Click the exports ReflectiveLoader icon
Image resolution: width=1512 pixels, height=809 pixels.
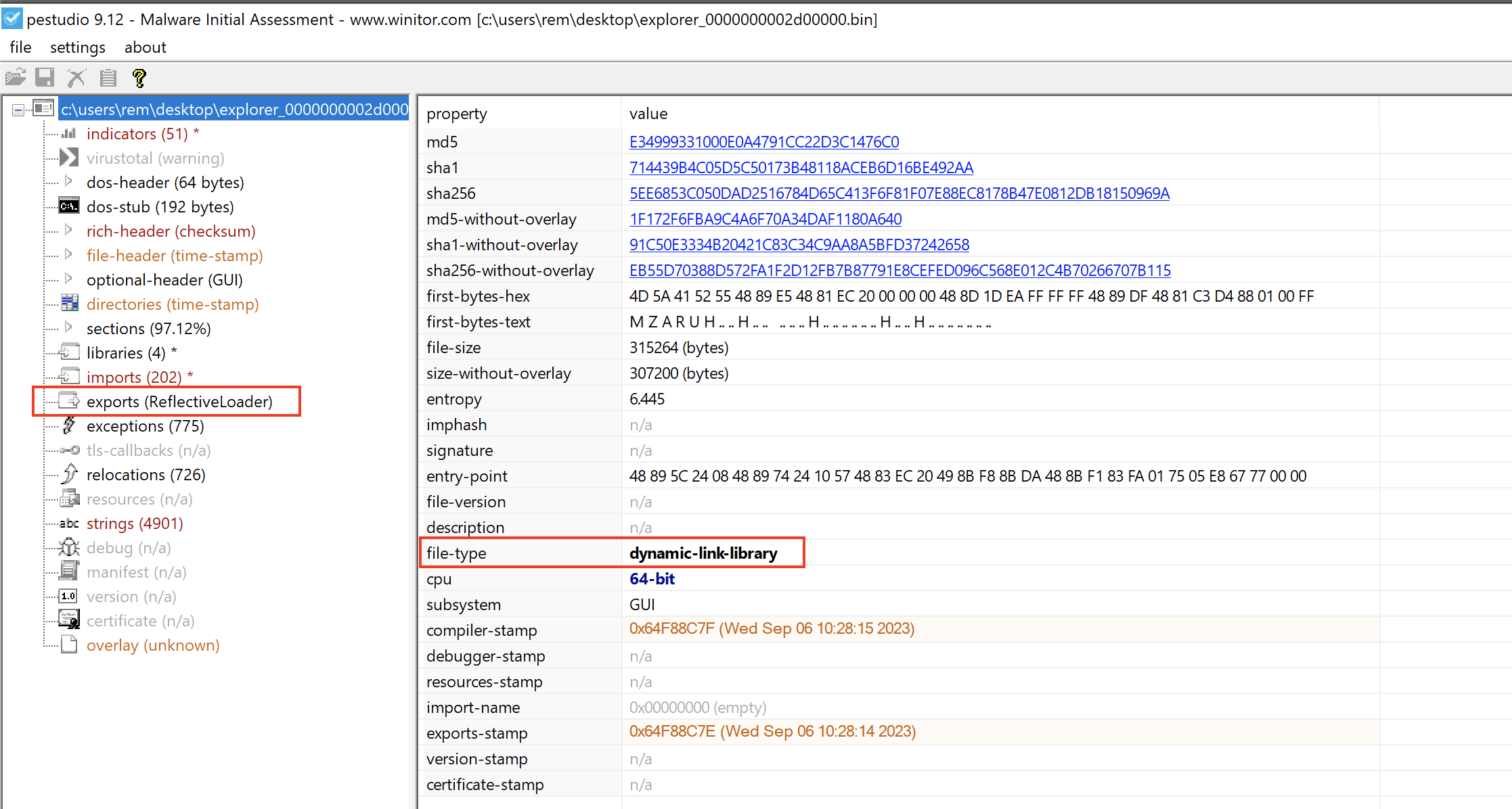[69, 401]
